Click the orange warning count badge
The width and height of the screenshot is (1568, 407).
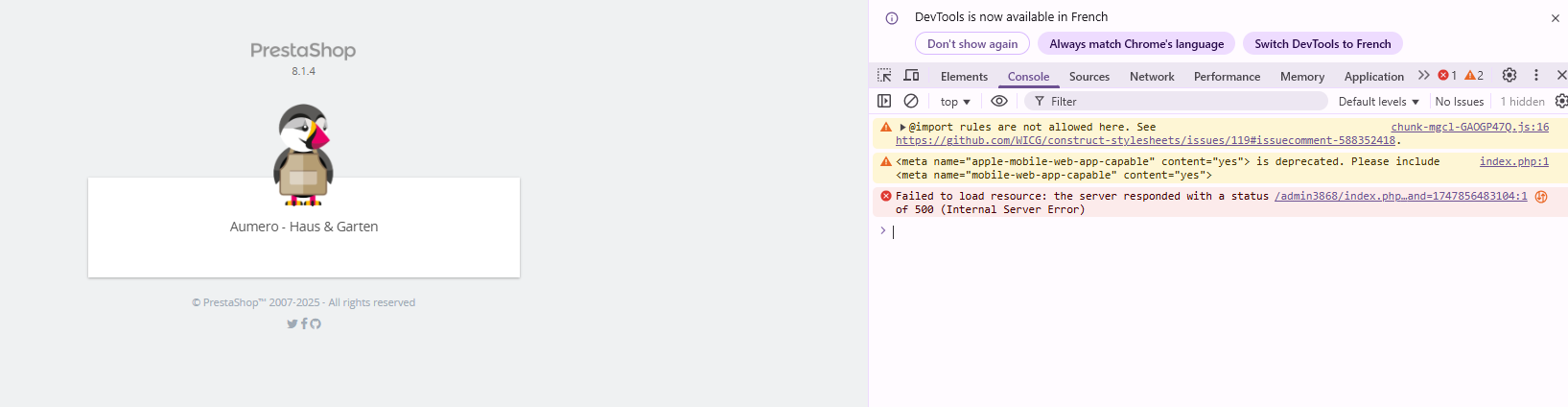[x=1474, y=75]
